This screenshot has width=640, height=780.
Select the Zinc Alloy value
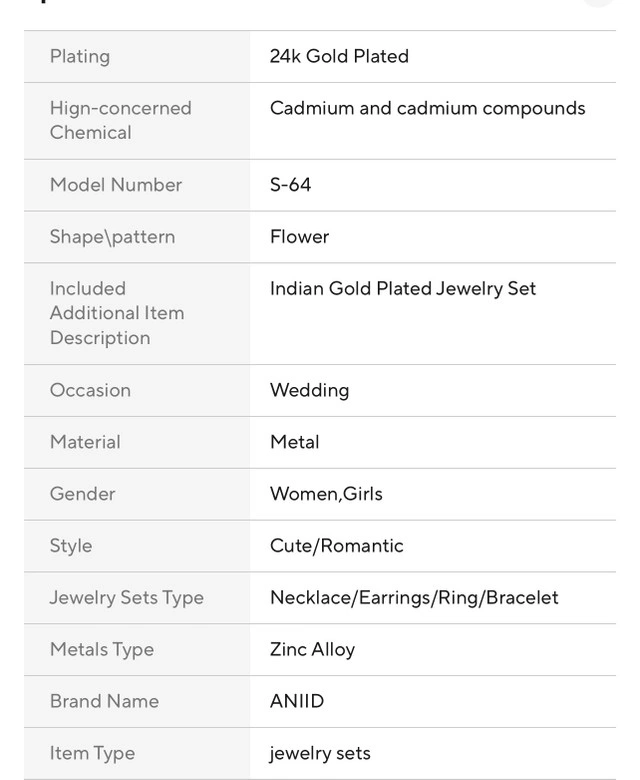[312, 650]
